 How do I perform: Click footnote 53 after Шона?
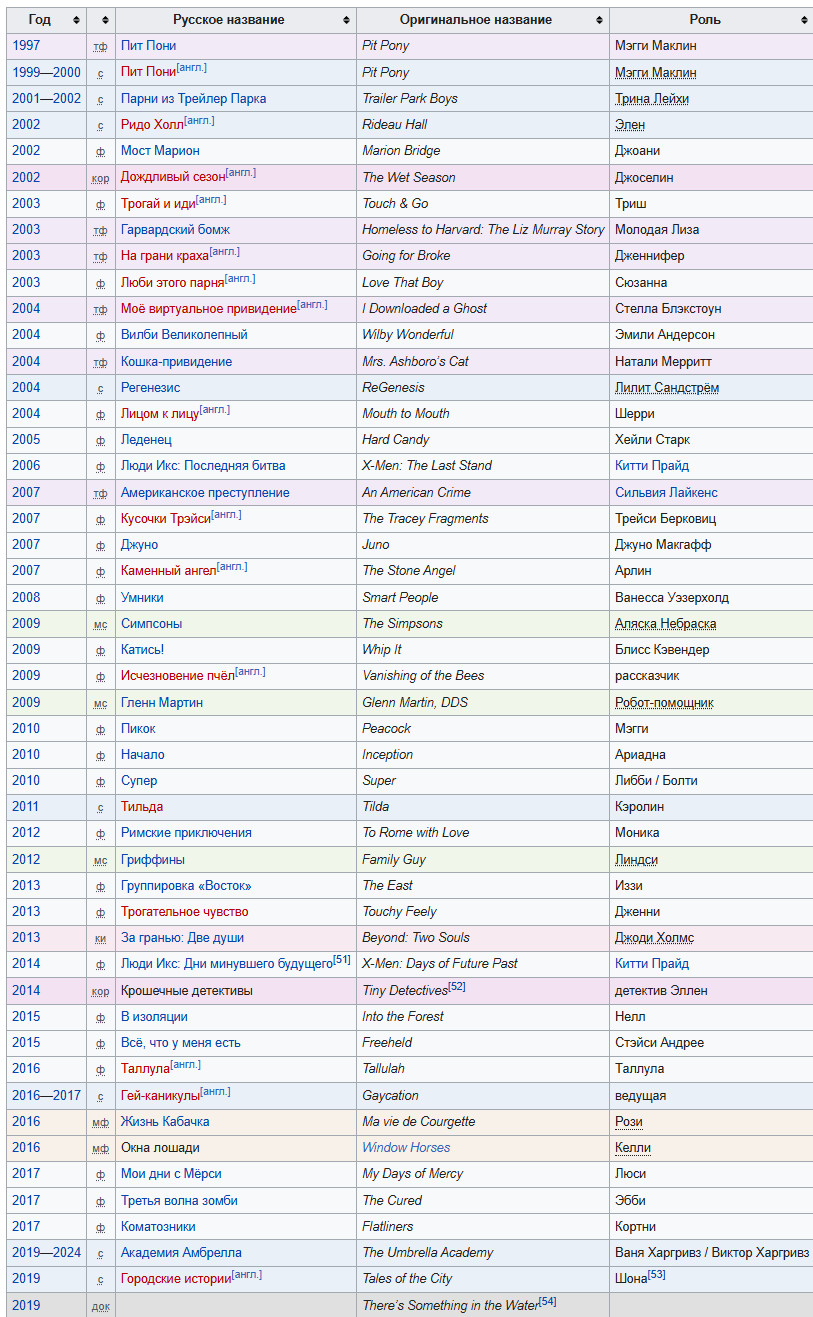point(656,1275)
